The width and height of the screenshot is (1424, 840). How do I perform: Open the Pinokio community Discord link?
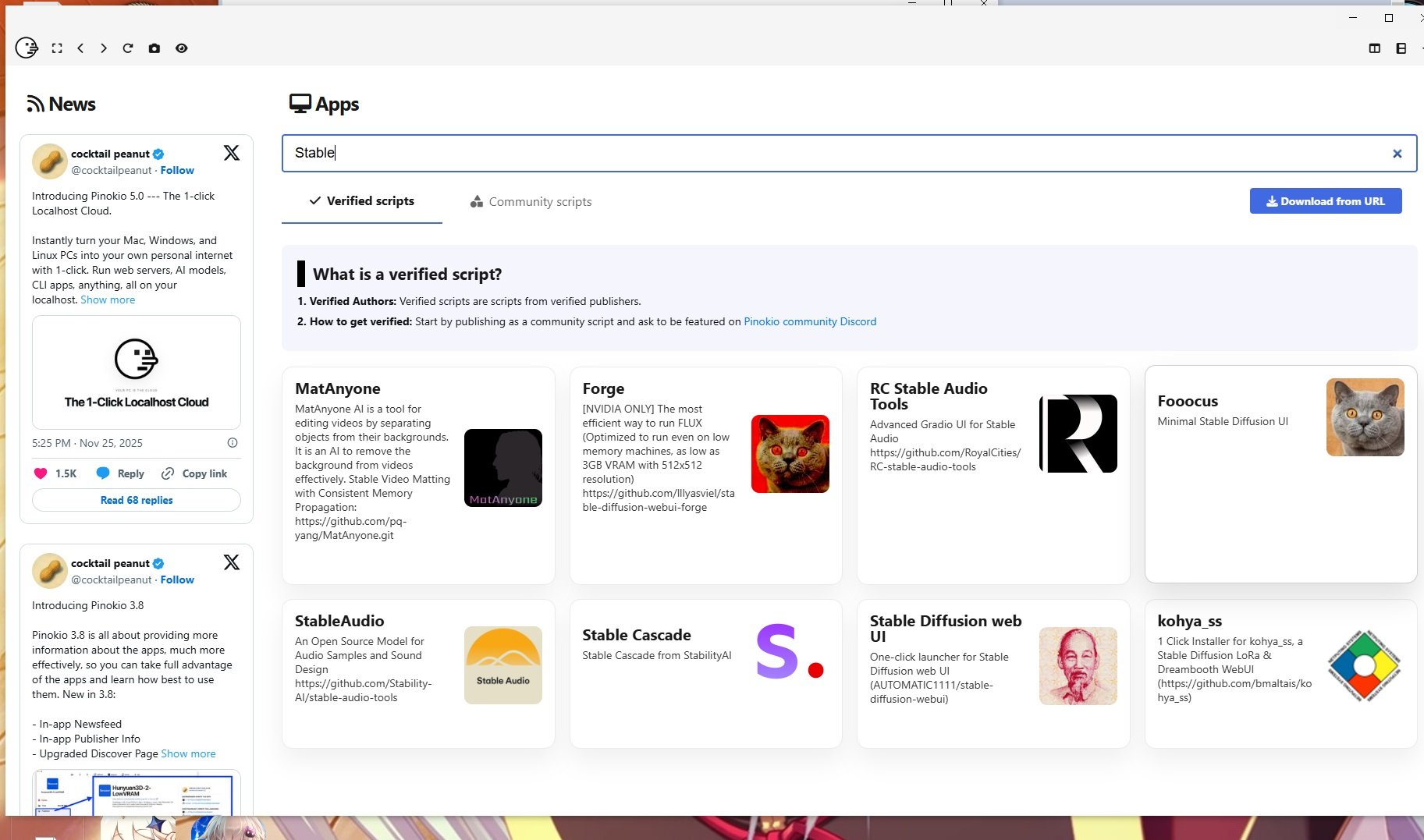point(810,321)
